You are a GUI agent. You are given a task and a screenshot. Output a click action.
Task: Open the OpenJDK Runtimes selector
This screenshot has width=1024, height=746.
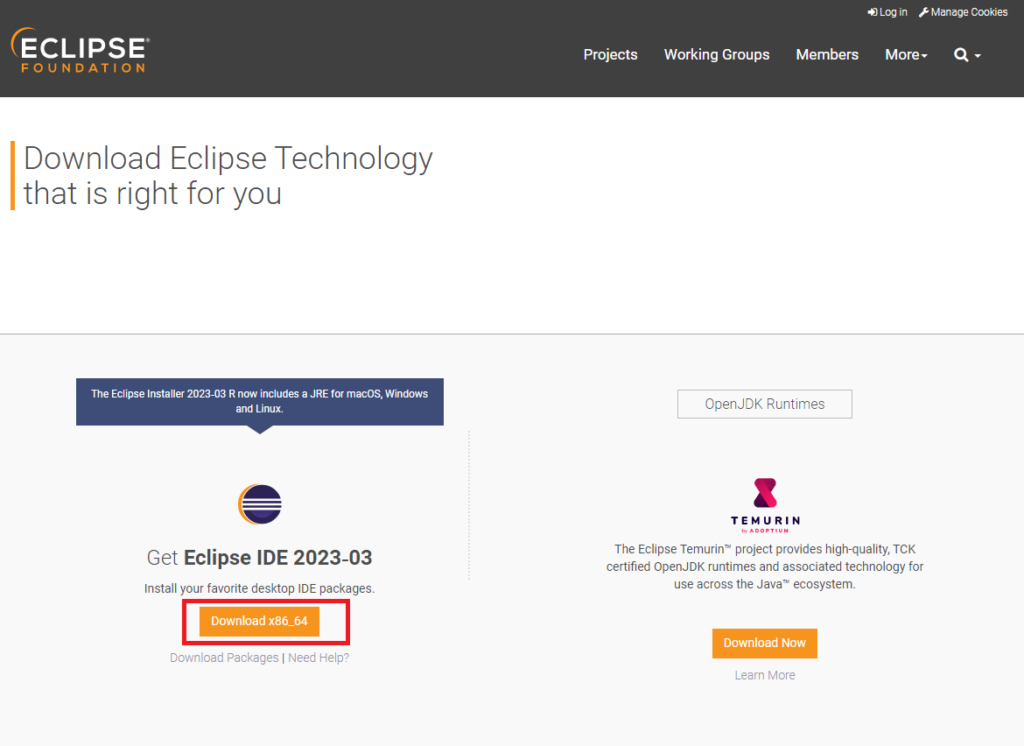(x=764, y=404)
